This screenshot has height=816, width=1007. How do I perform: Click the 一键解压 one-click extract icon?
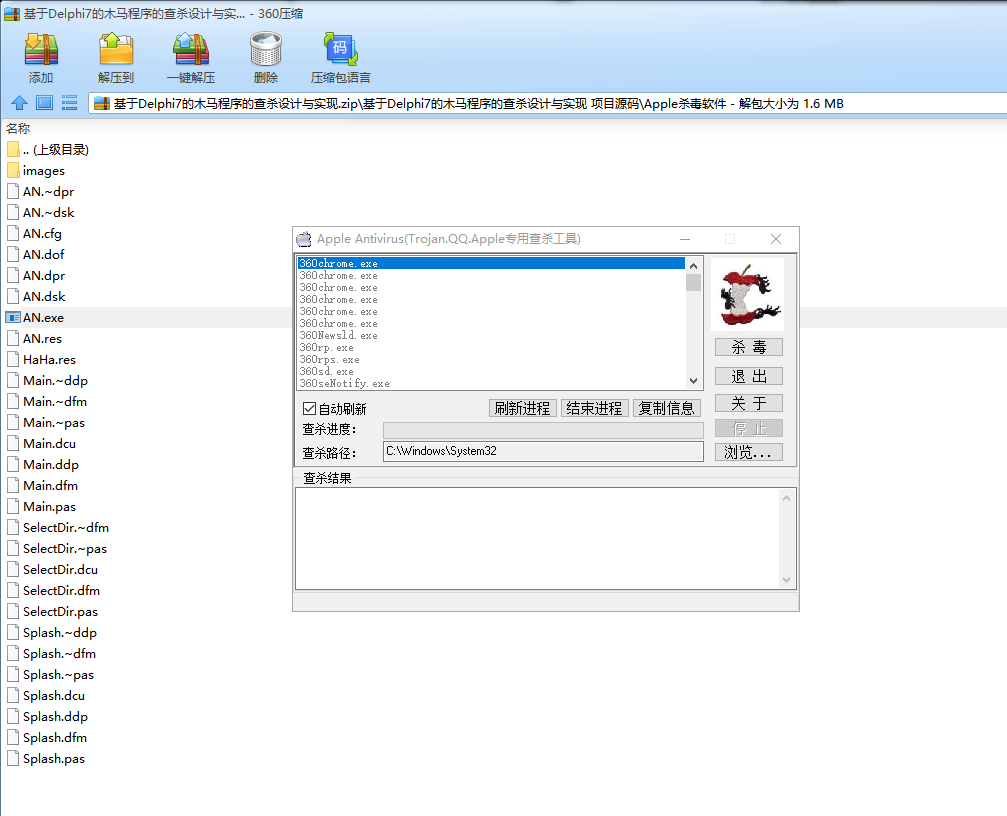click(191, 49)
